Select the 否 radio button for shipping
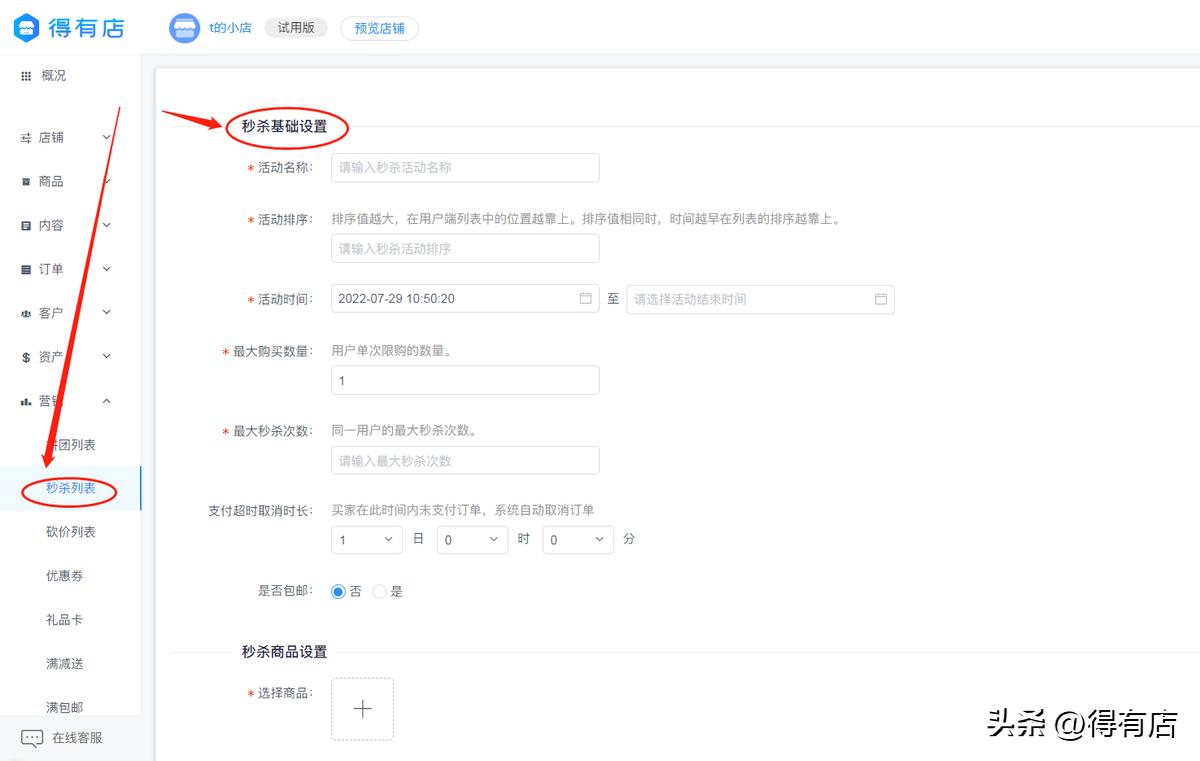1200x761 pixels. coord(338,591)
